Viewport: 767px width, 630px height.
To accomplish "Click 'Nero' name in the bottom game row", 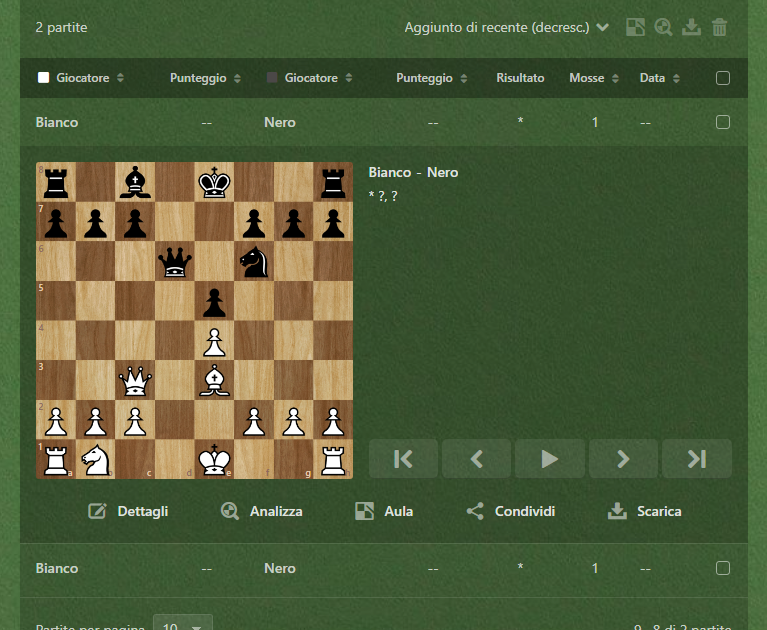I will tap(280, 568).
